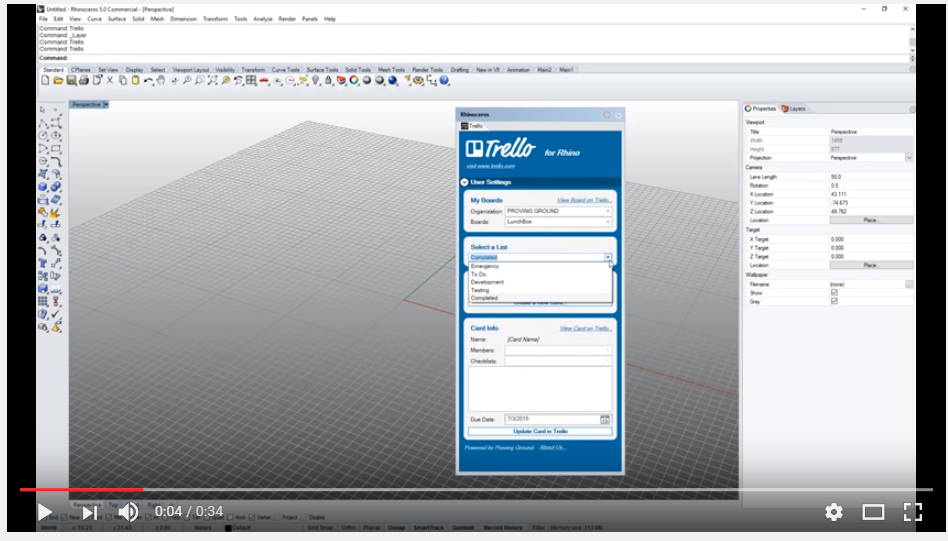Open file using the folder icon

point(58,80)
